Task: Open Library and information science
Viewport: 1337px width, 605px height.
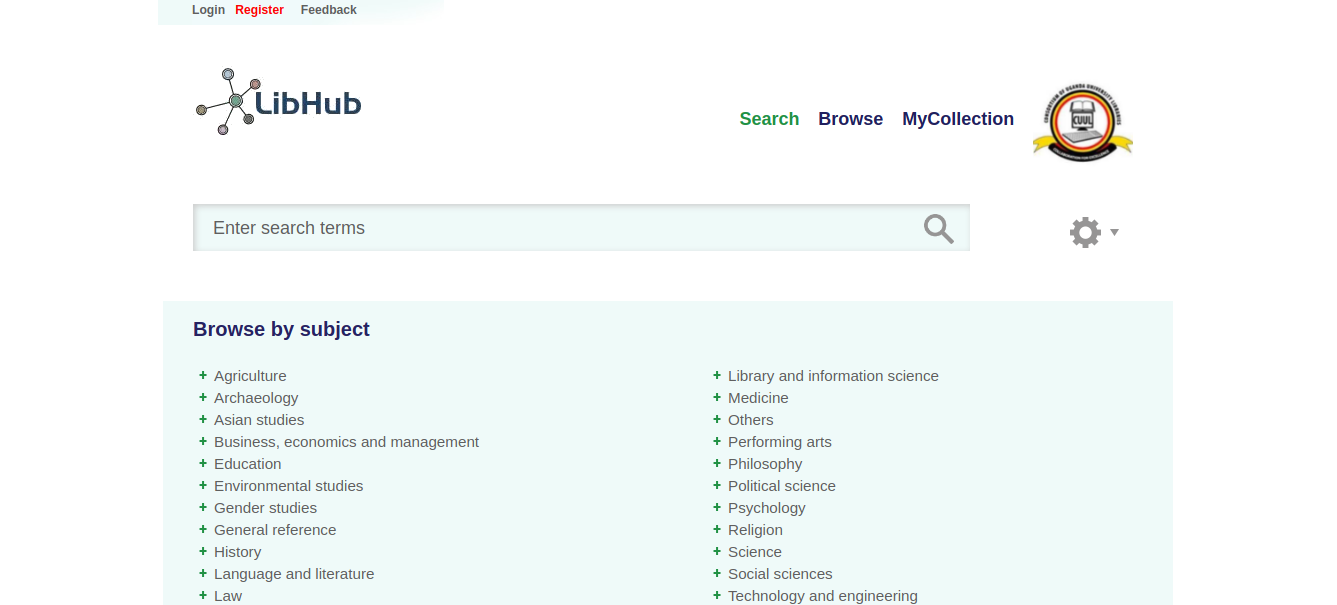Action: [x=833, y=375]
